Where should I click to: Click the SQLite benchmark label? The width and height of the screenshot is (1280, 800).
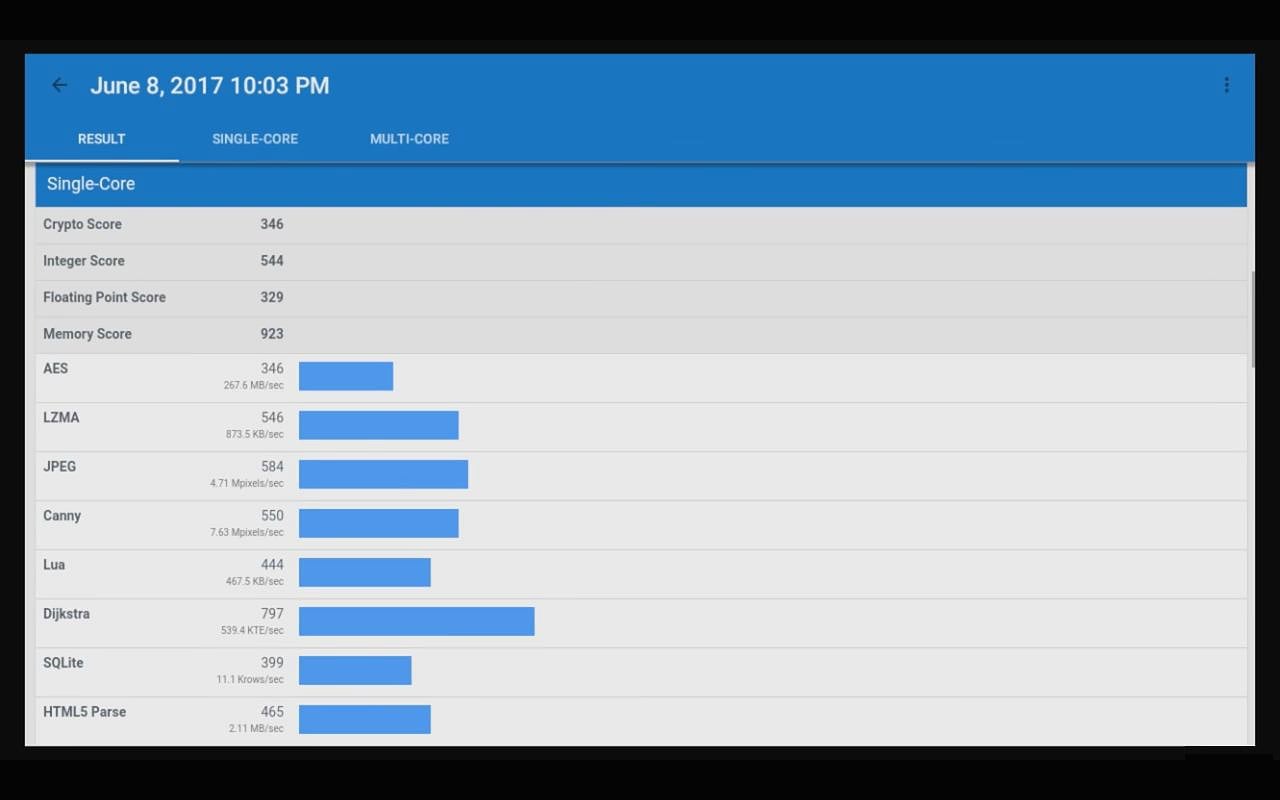click(63, 663)
